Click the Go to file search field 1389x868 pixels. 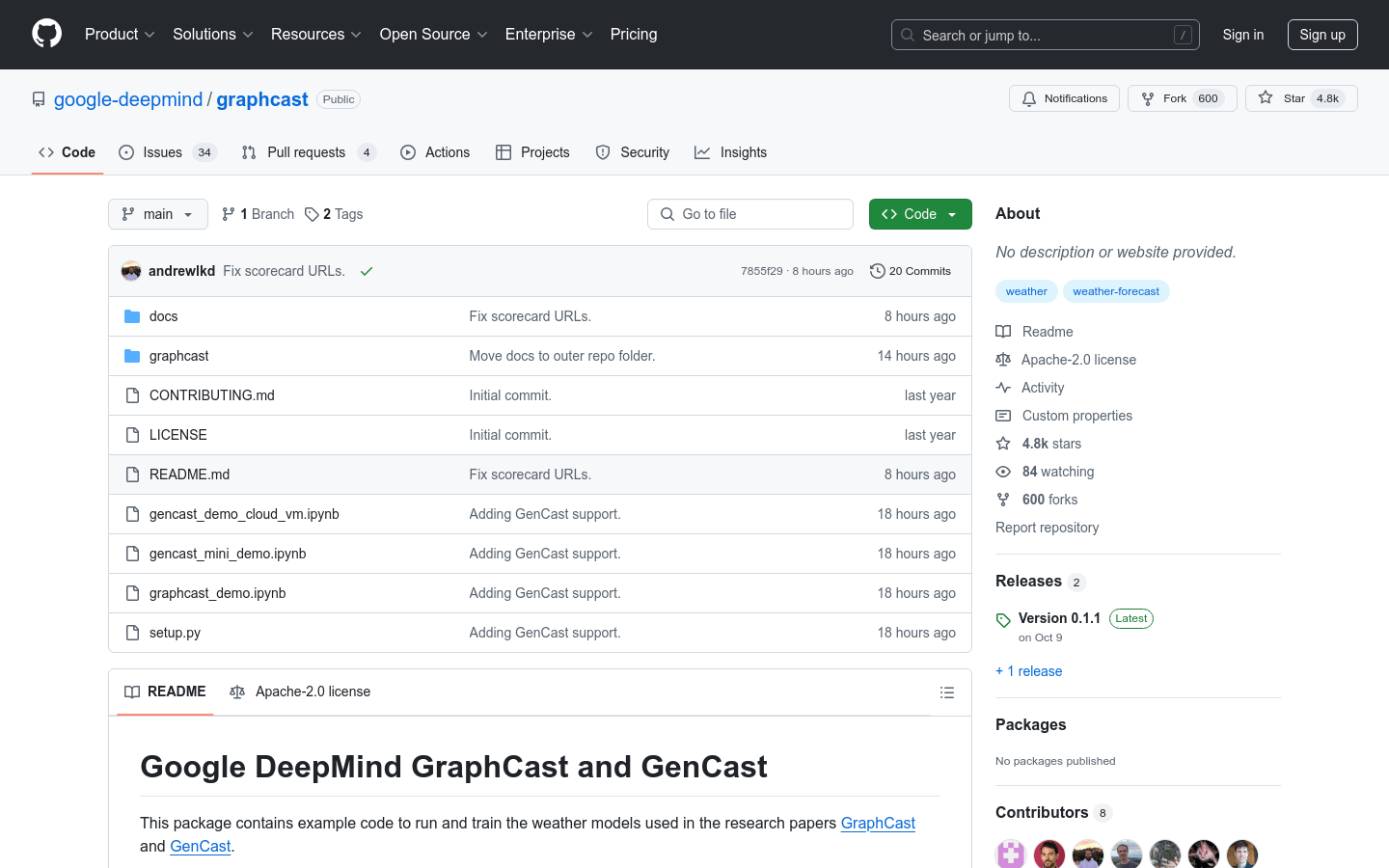click(x=750, y=214)
